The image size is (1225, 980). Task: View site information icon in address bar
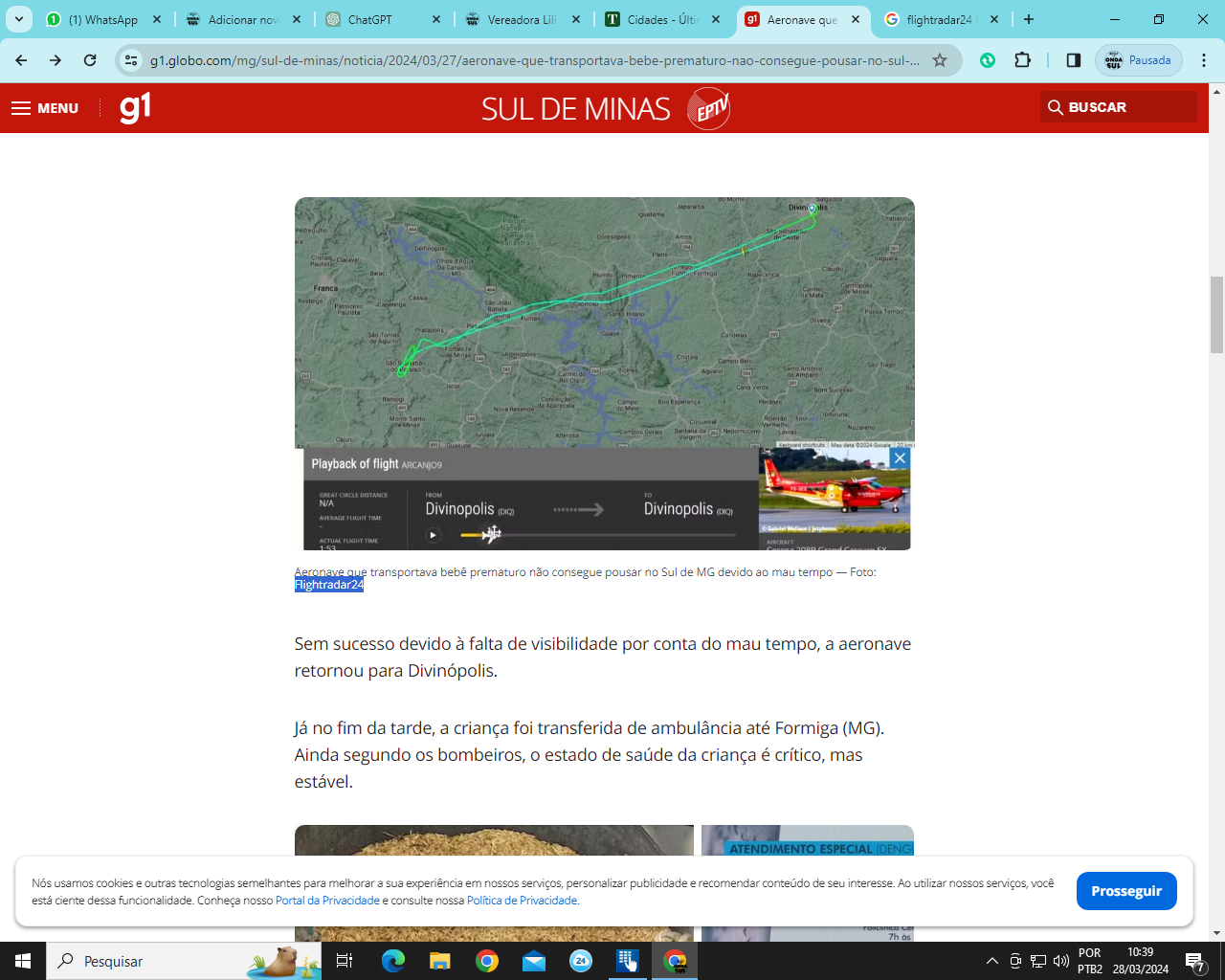click(132, 60)
